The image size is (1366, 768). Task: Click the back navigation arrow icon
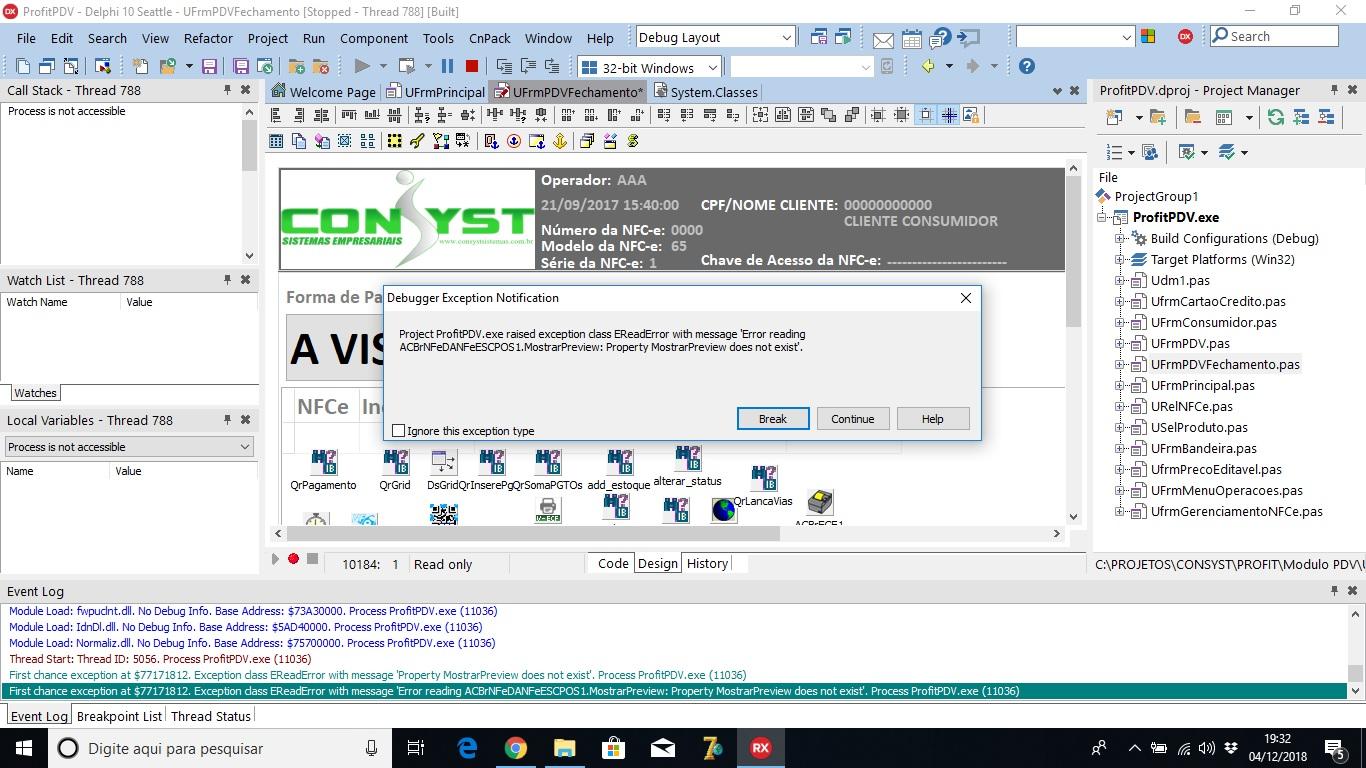[929, 66]
